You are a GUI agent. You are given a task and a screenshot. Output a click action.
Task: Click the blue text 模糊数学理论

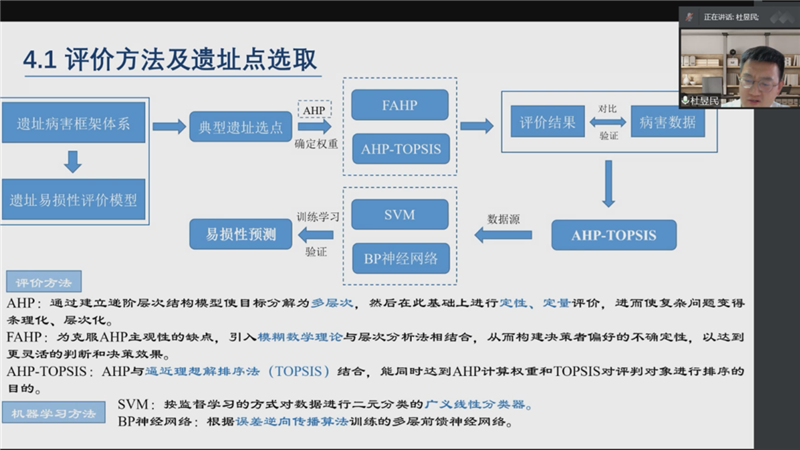(x=300, y=337)
